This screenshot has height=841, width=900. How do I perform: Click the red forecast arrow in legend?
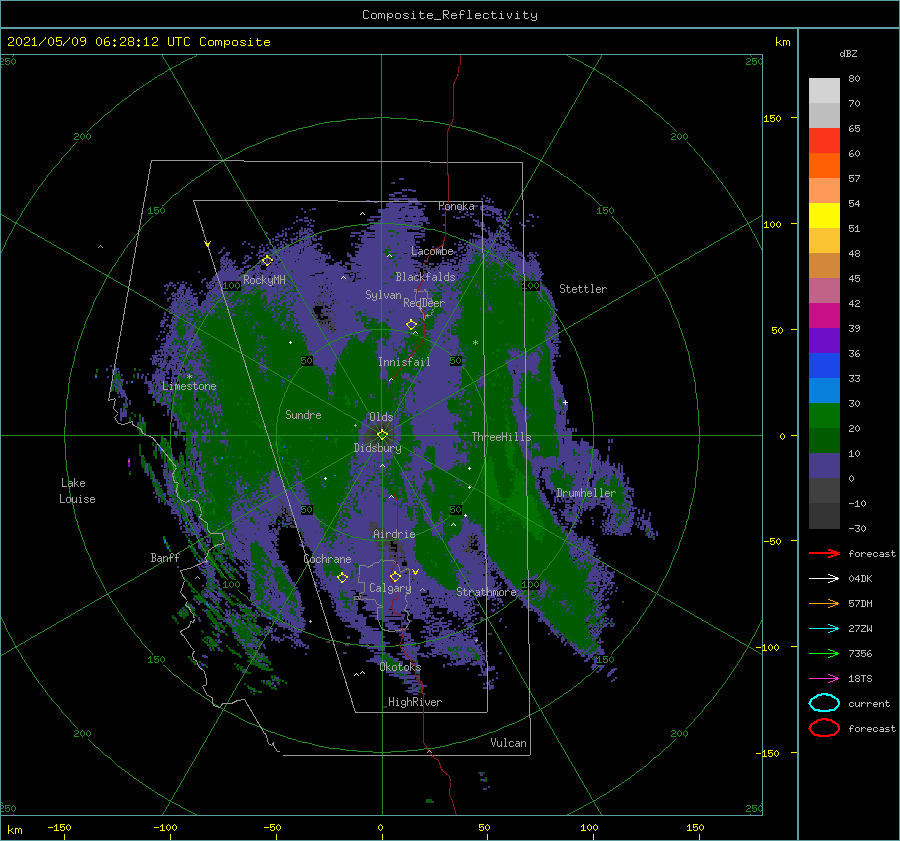click(824, 553)
